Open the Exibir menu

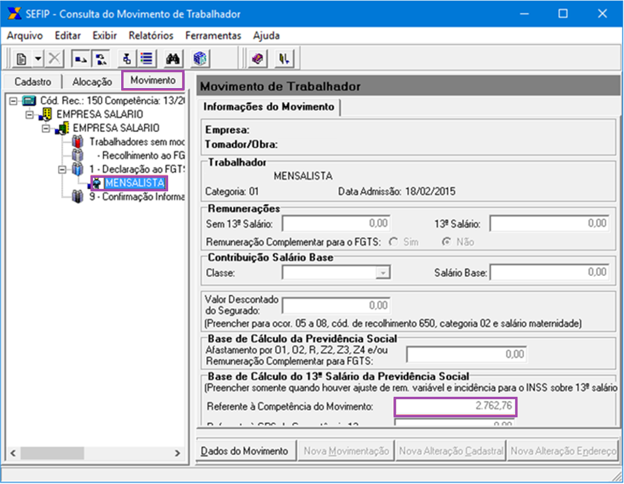click(105, 36)
